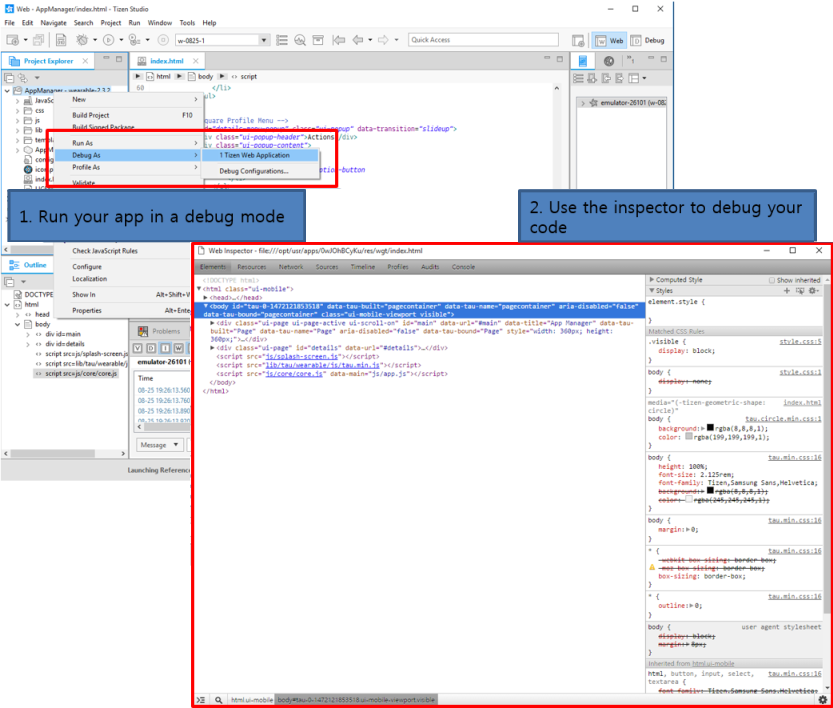Open the w-0825-1 device dropdown

262,40
